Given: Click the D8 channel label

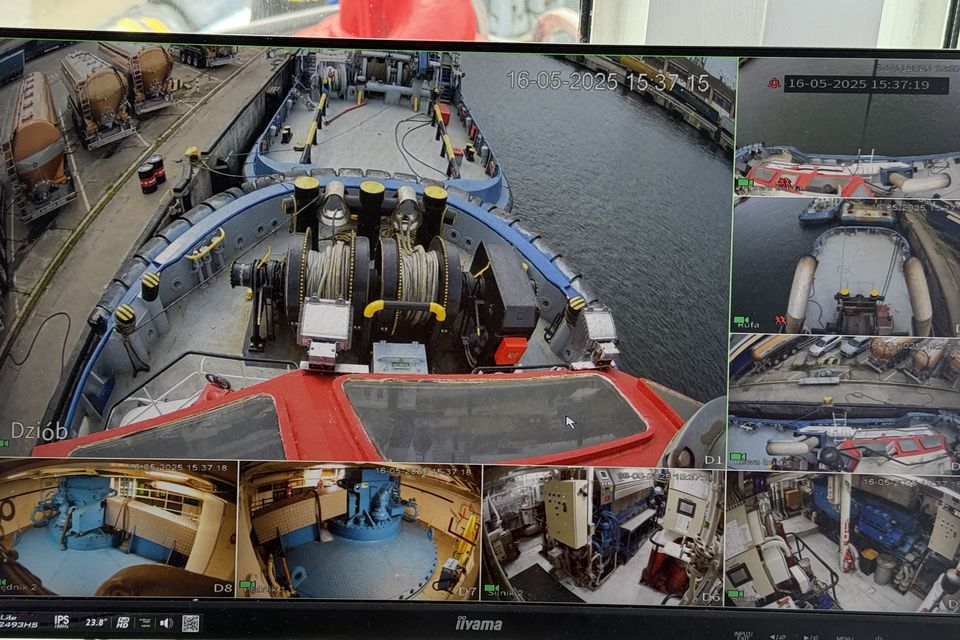Looking at the screenshot, I should pyautogui.click(x=223, y=589).
